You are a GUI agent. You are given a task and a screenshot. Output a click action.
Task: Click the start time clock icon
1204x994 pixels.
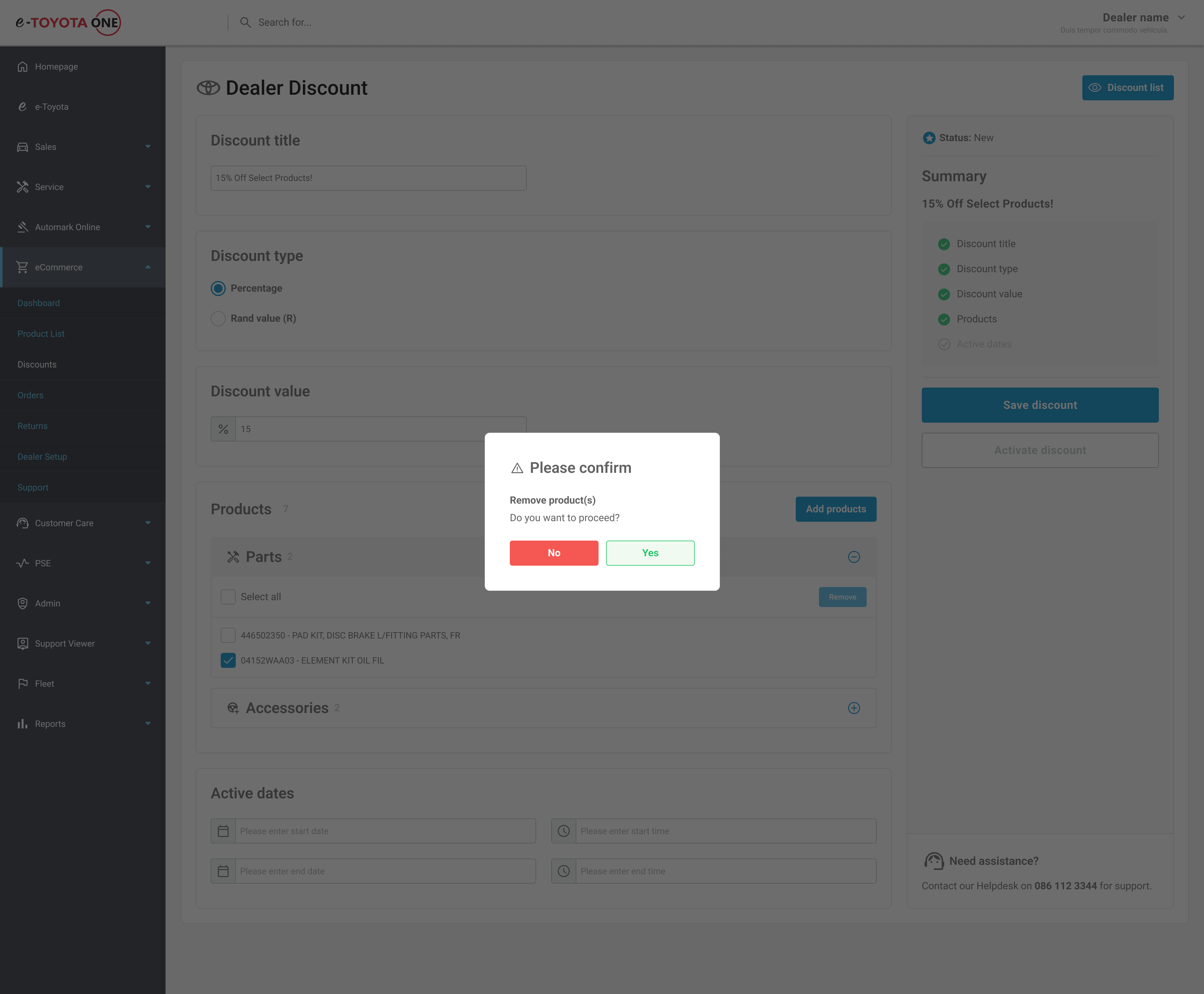tap(563, 831)
